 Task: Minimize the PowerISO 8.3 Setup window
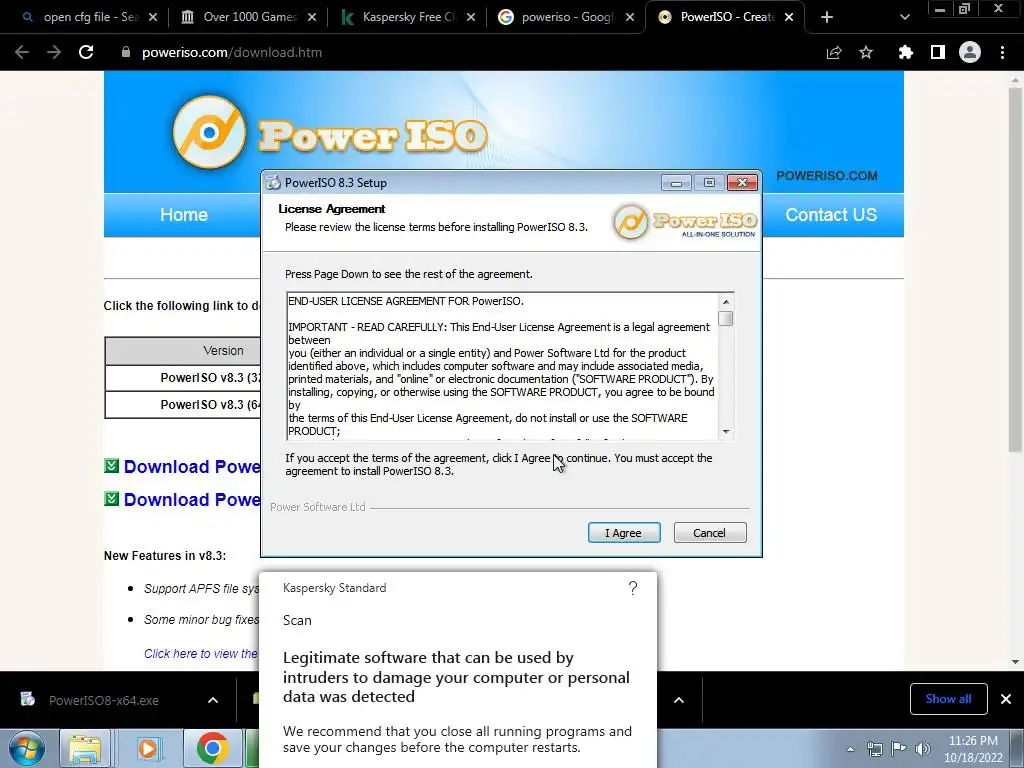[x=676, y=183]
